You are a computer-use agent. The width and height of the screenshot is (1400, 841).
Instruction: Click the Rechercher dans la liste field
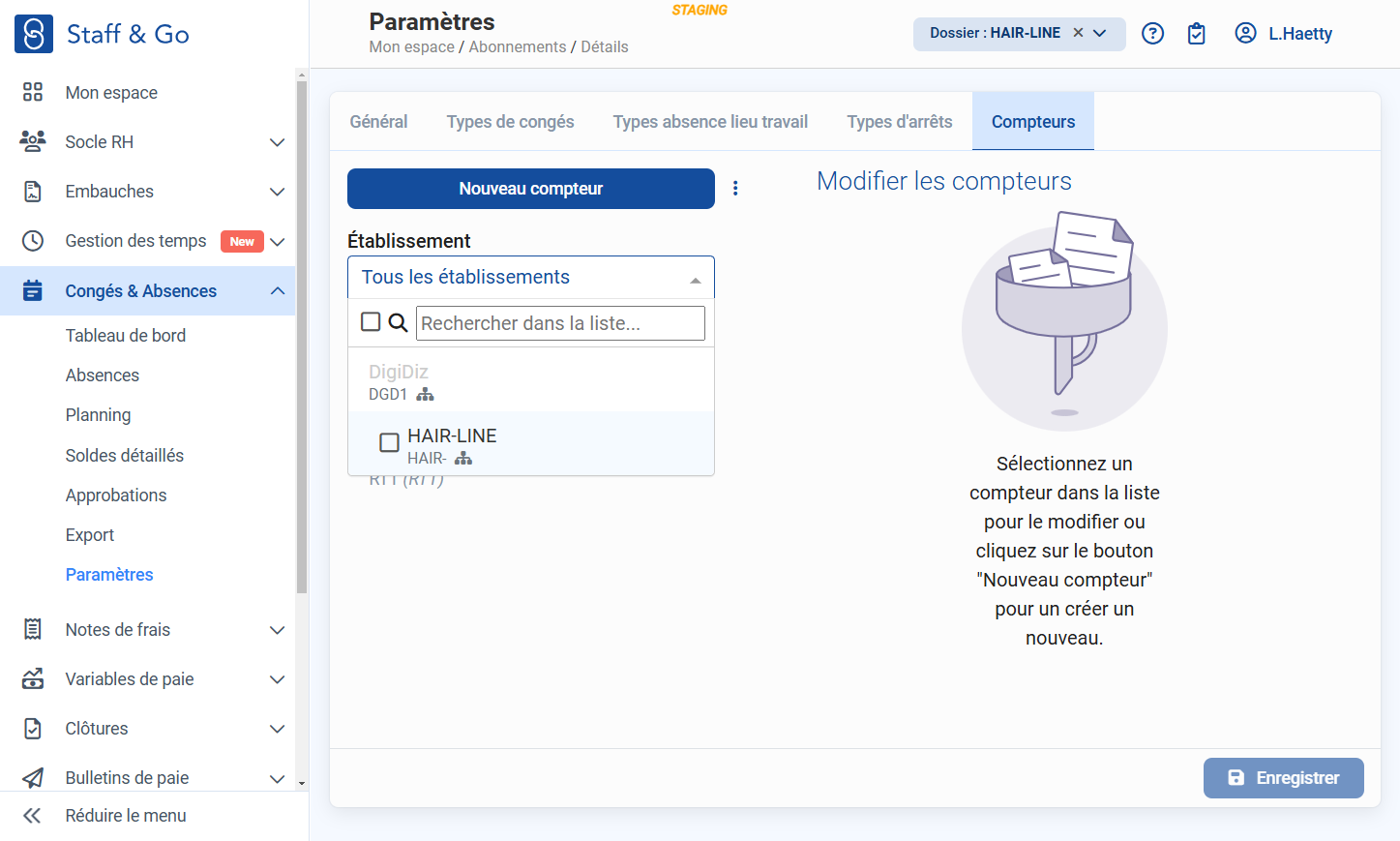[560, 323]
